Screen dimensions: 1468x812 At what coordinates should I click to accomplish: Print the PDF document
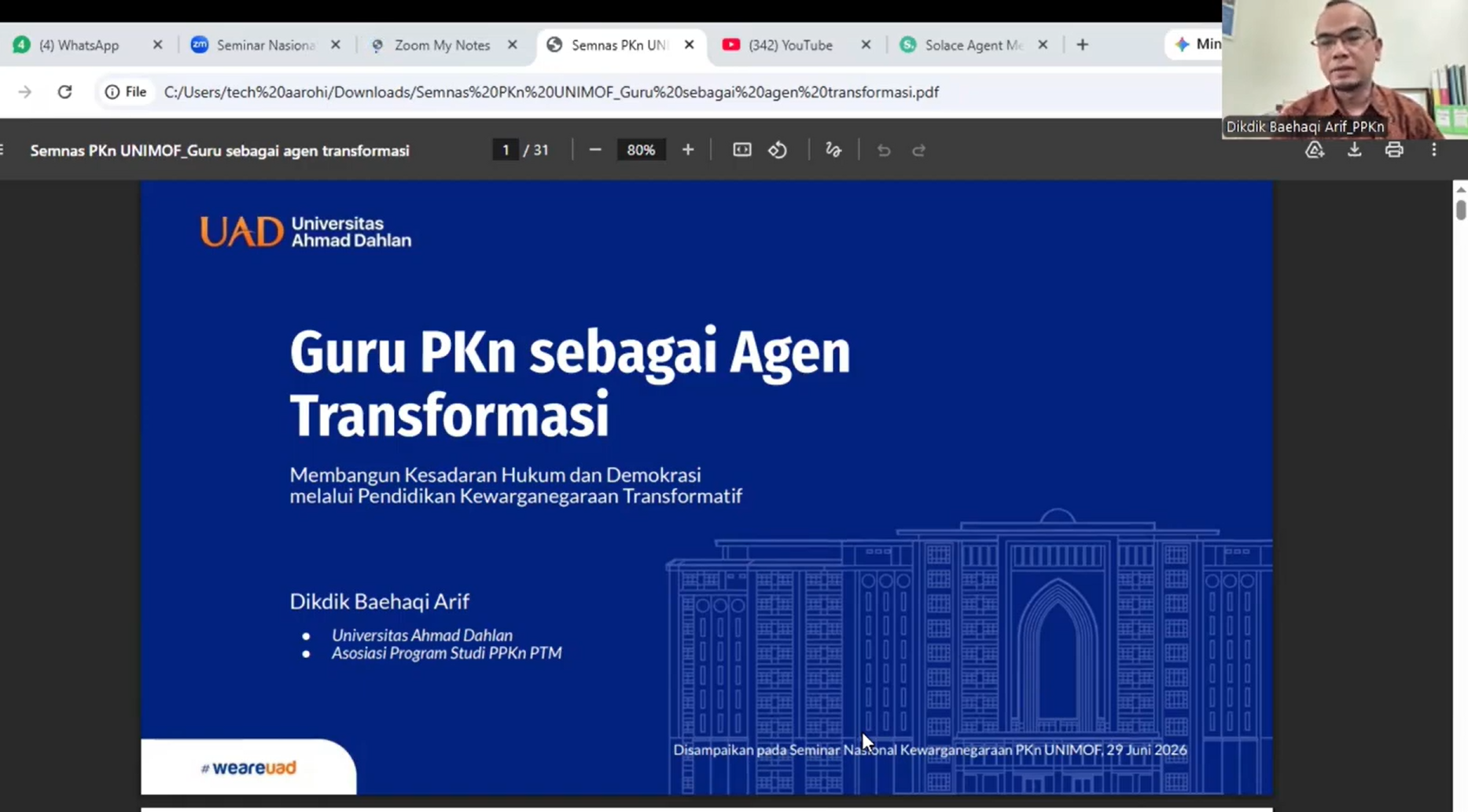[x=1394, y=149]
